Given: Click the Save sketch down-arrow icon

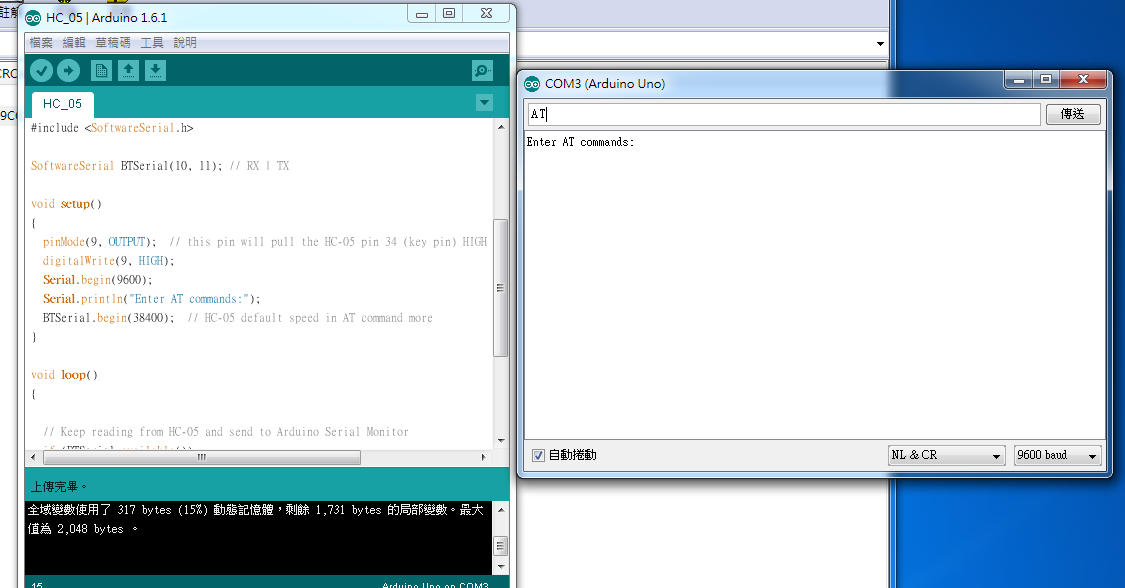Looking at the screenshot, I should tap(155, 70).
